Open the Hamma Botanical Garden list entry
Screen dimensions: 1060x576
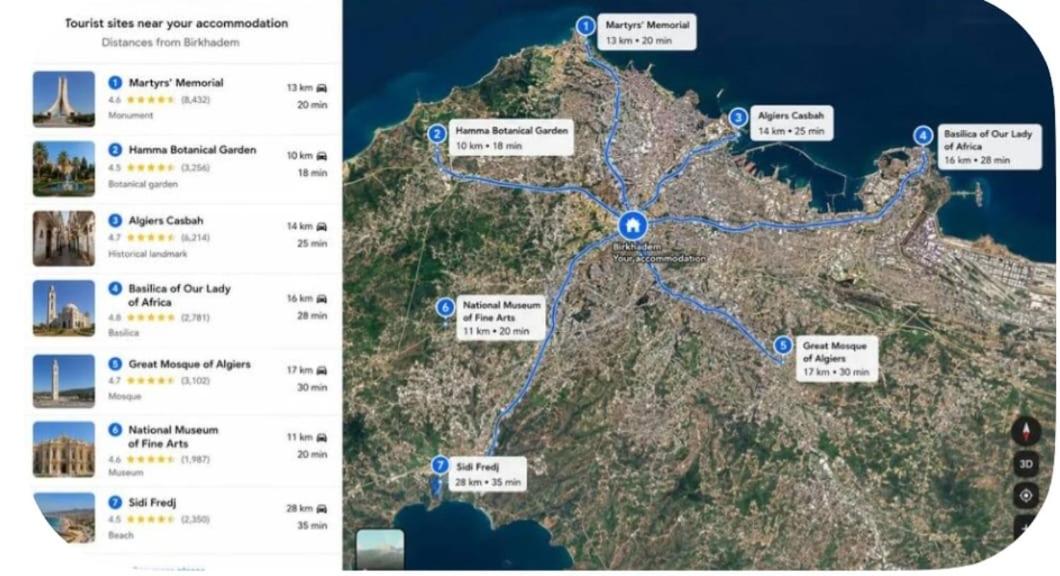(x=181, y=168)
